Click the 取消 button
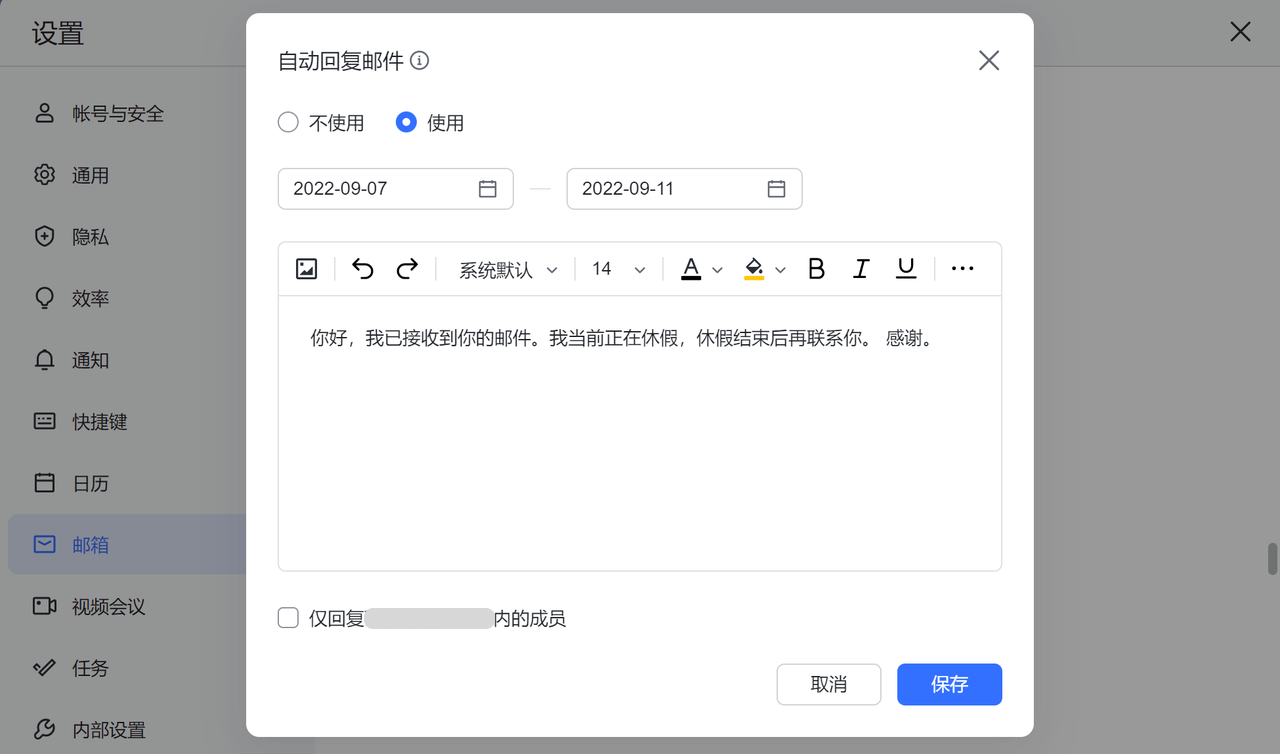1280x754 pixels. pyautogui.click(x=828, y=684)
